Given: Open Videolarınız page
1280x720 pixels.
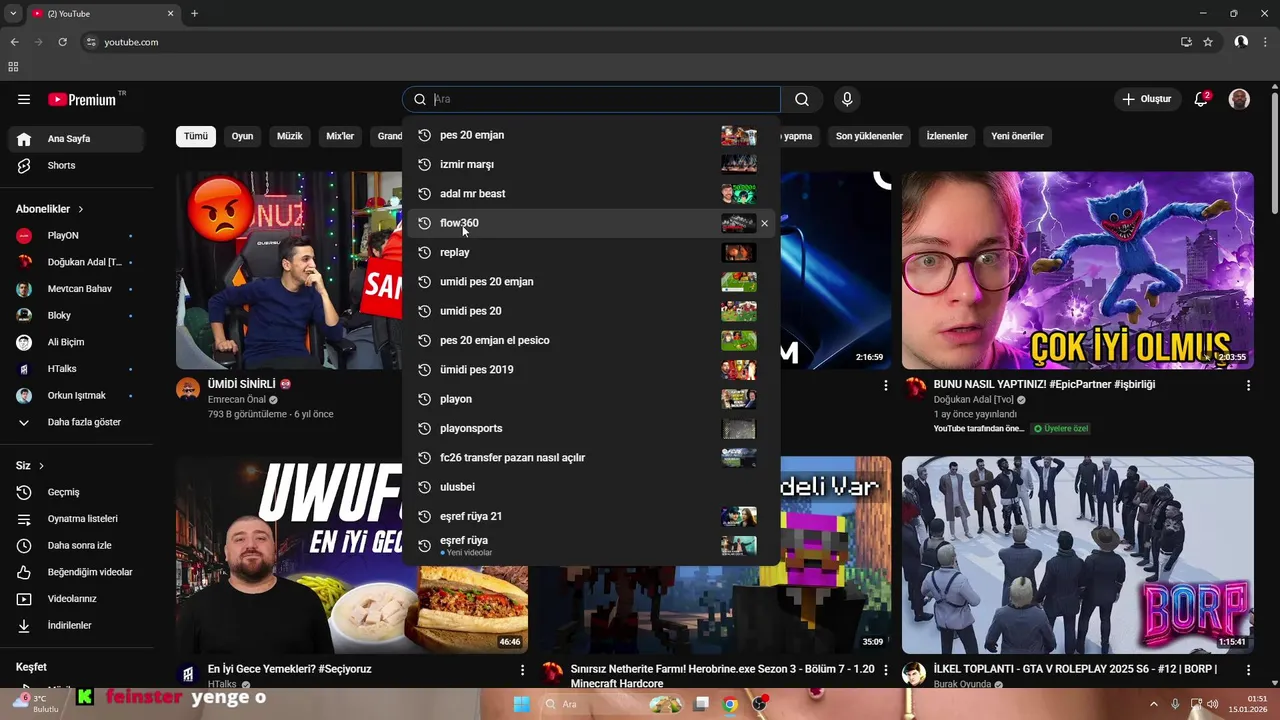Looking at the screenshot, I should [x=78, y=599].
